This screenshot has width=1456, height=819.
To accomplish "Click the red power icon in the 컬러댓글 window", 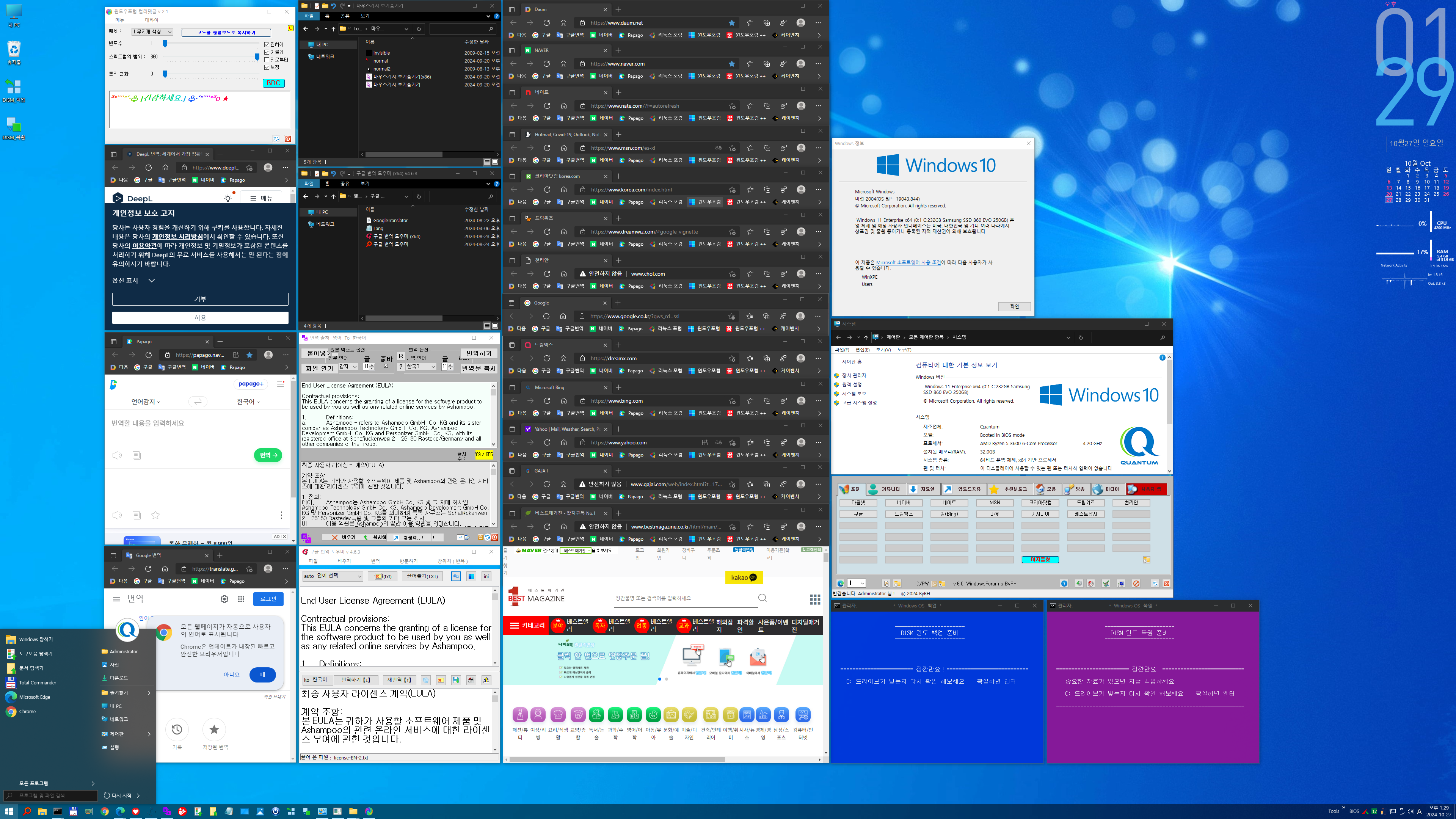I will [288, 138].
